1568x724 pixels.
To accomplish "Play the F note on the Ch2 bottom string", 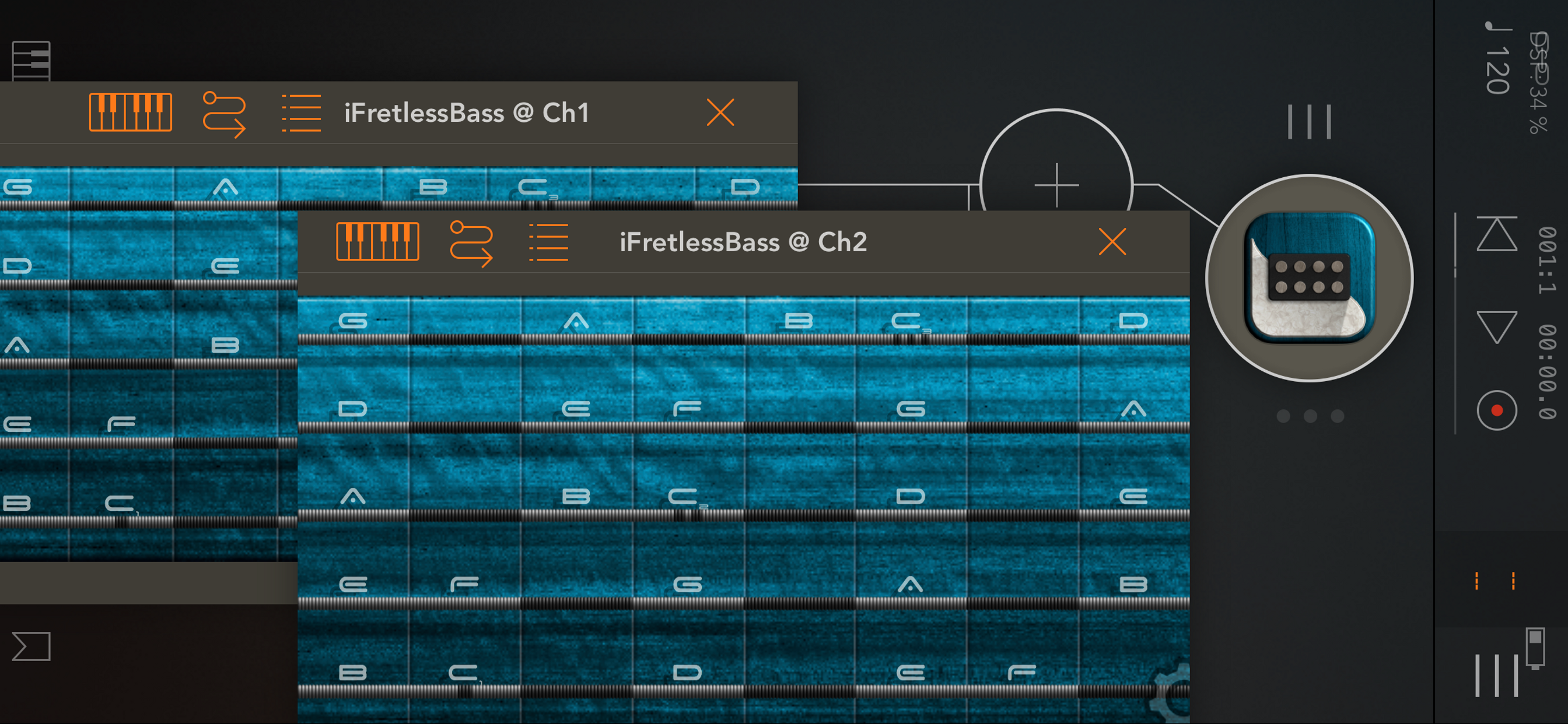I will click(x=1022, y=672).
